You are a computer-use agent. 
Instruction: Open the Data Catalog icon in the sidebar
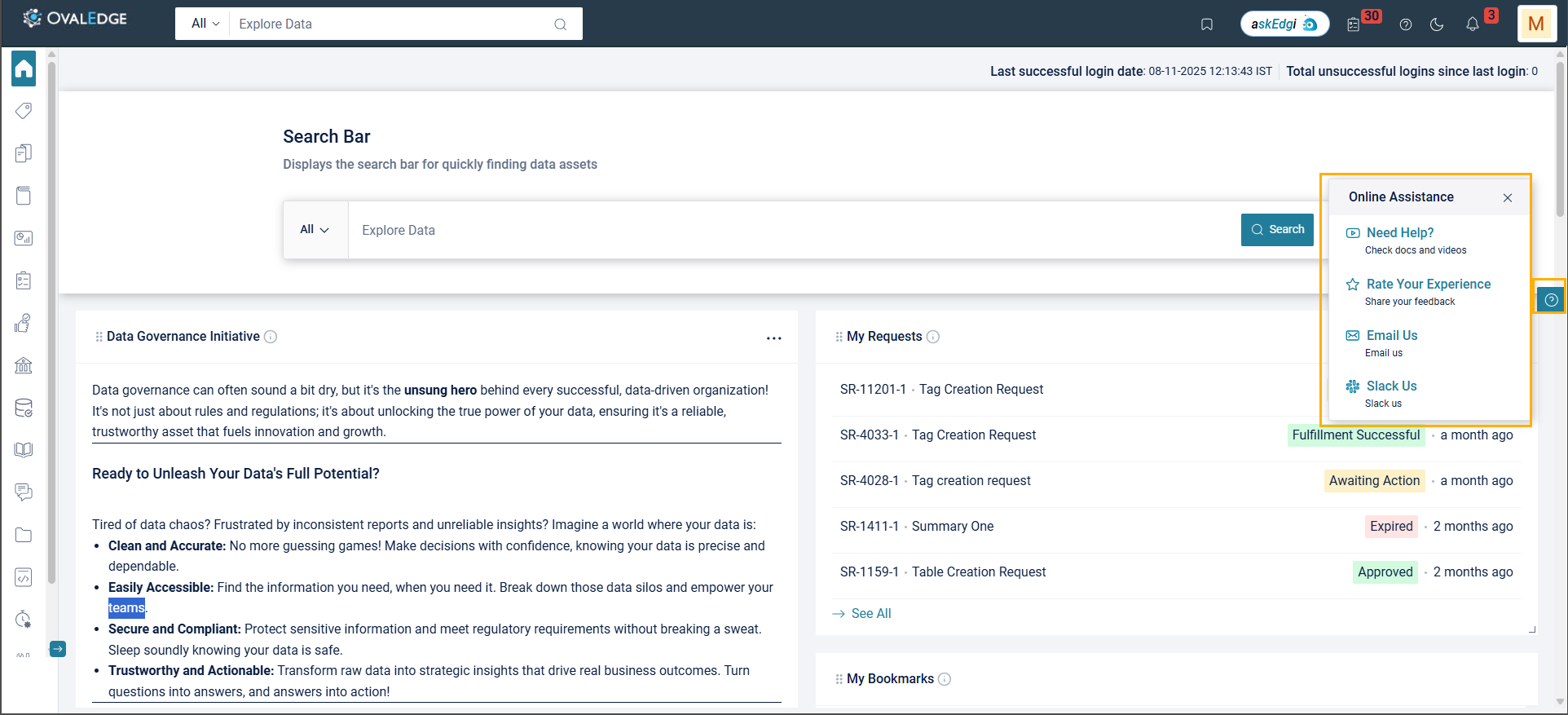(x=24, y=195)
